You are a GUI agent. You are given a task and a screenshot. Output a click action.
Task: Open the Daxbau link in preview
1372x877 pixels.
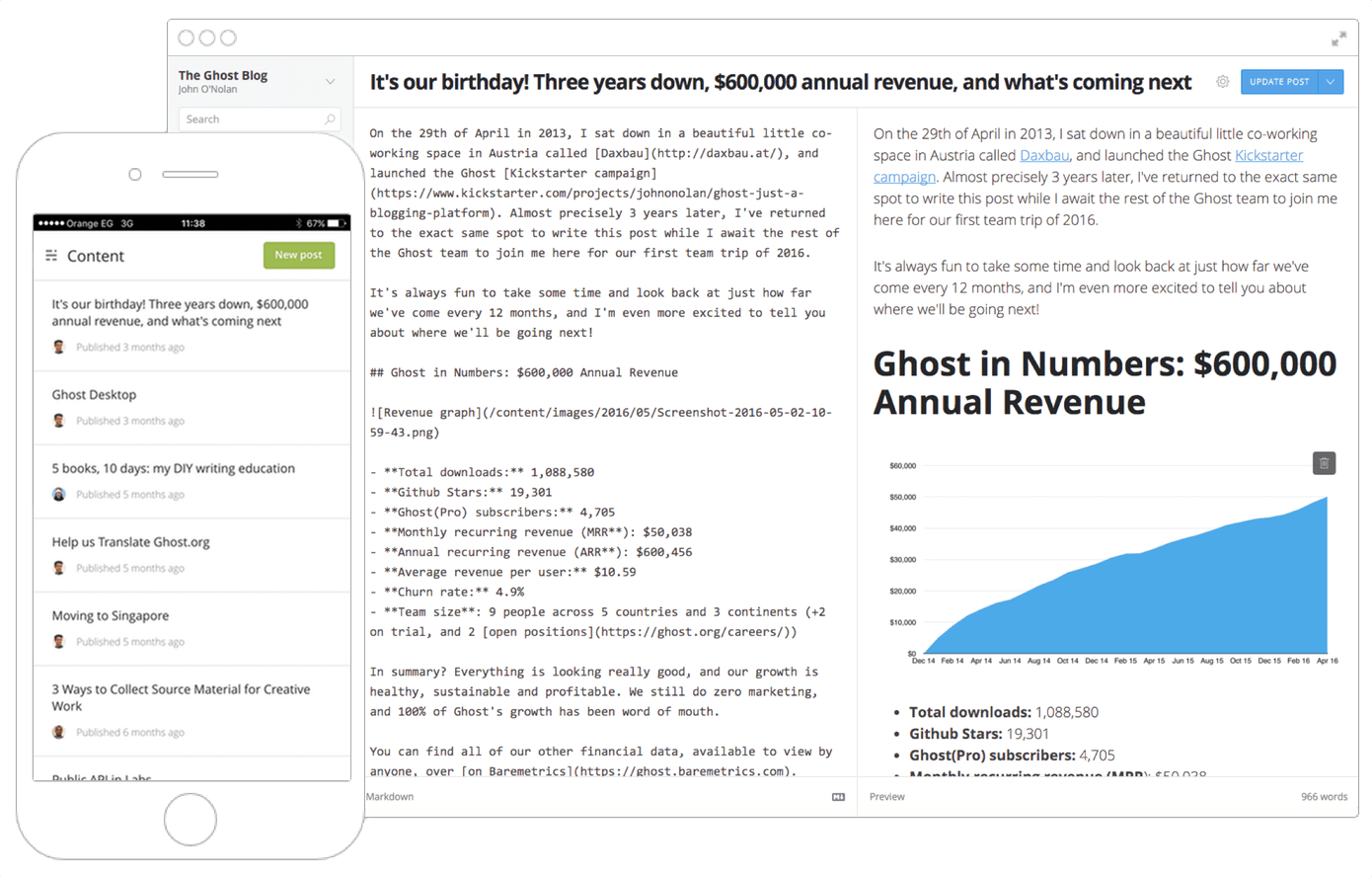[1043, 155]
